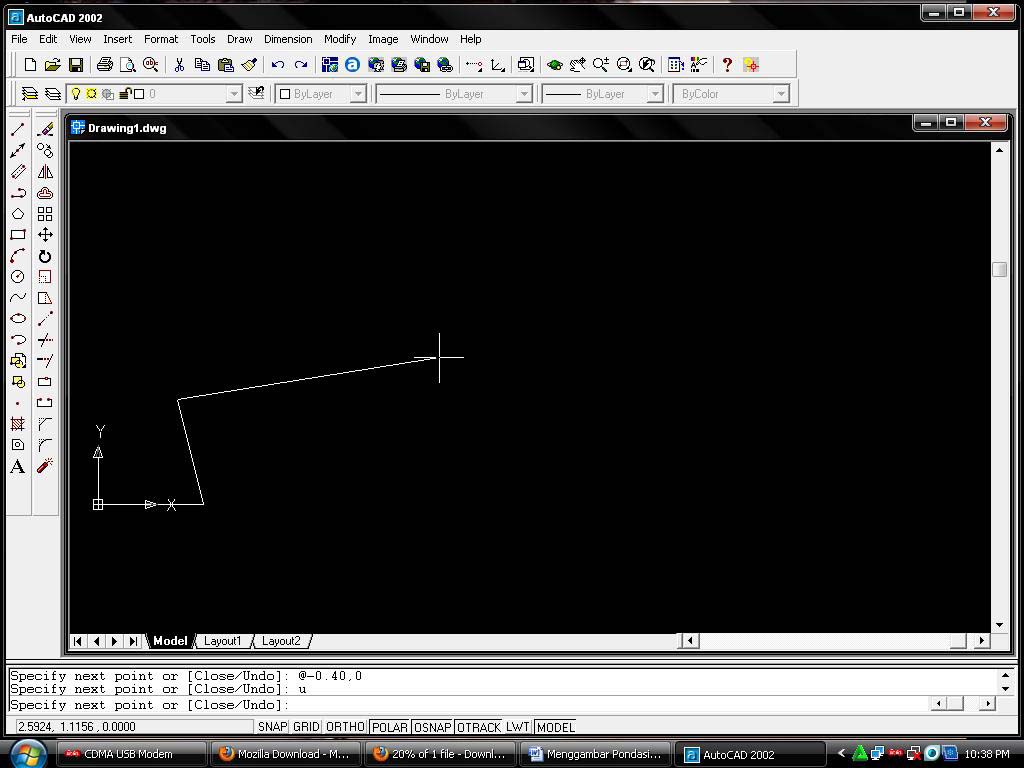
Task: Click the drawing vertical scrollbar thumb
Action: 999,269
